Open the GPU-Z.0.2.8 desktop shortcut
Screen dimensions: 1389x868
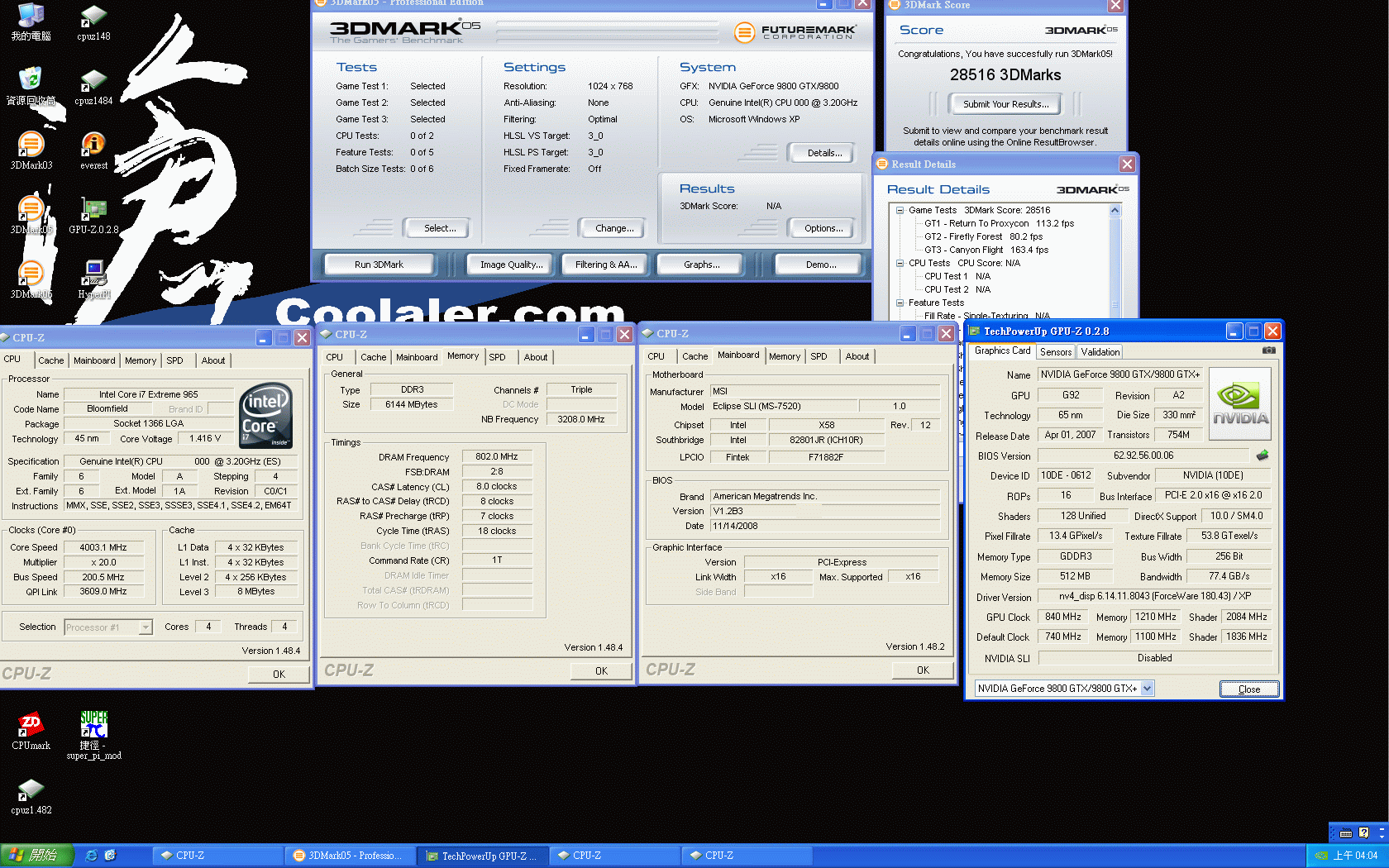93,211
